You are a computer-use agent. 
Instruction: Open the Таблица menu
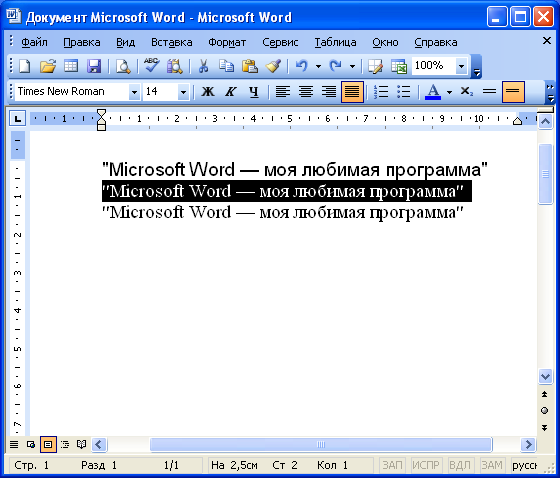pos(335,43)
